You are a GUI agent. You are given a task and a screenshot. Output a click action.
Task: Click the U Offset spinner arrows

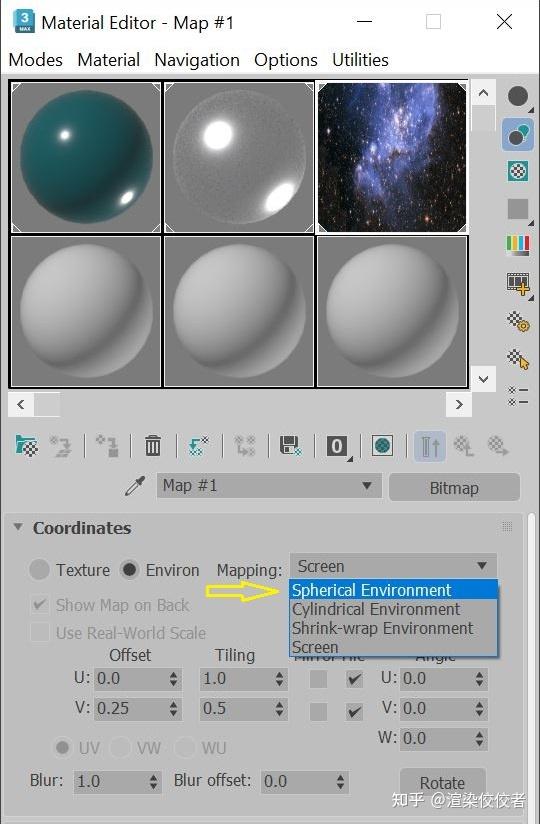click(173, 679)
